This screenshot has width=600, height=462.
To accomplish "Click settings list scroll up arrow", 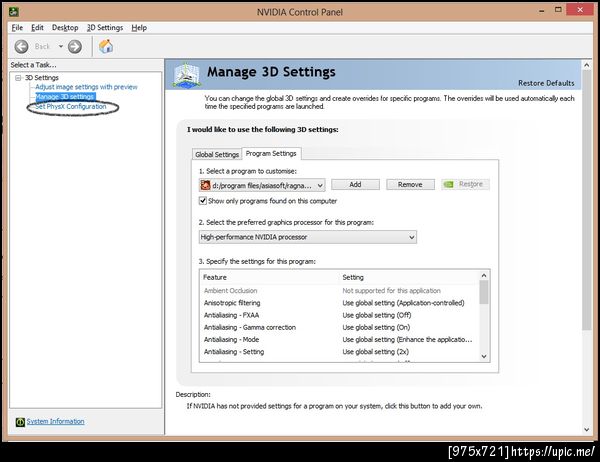I will pos(484,275).
